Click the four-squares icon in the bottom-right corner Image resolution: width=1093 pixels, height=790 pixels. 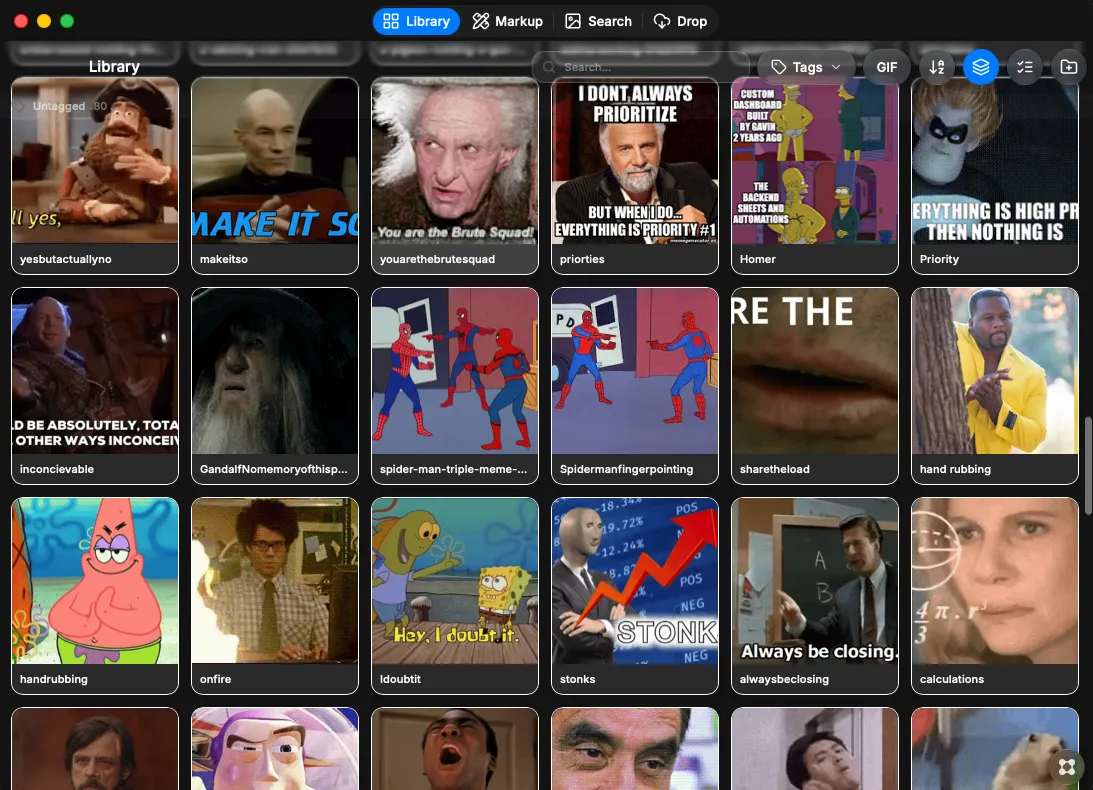coord(1067,766)
